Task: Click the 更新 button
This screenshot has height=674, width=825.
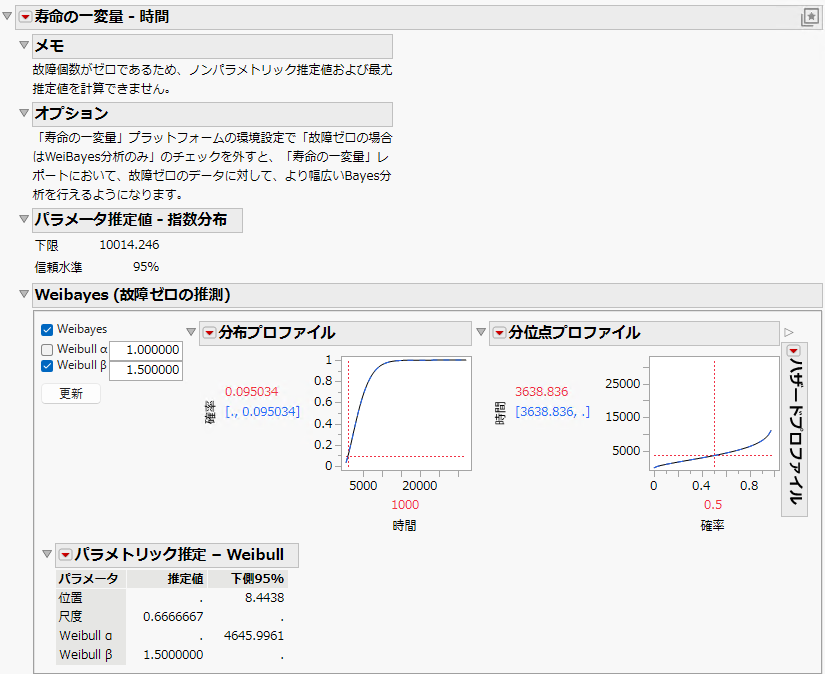Action: click(71, 394)
